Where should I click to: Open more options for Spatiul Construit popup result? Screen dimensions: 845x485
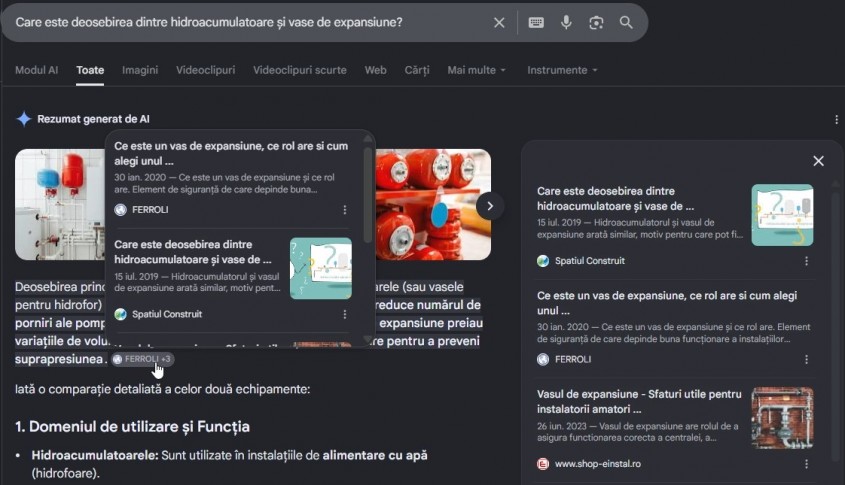pos(345,314)
